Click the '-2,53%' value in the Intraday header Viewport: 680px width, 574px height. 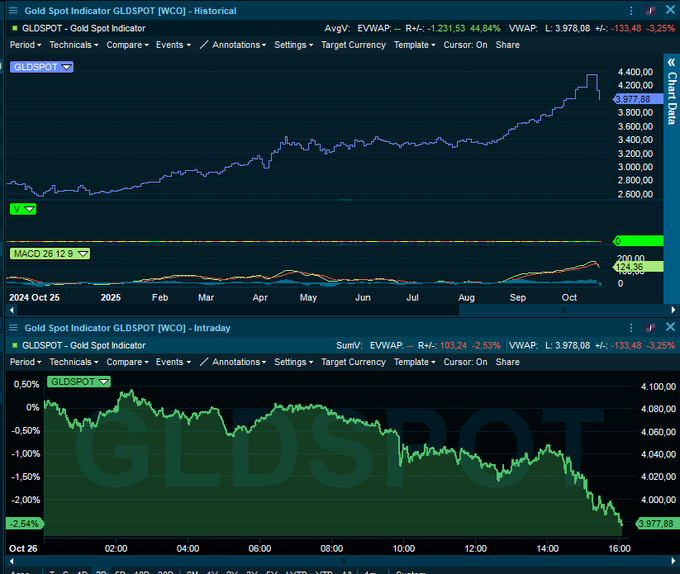486,345
